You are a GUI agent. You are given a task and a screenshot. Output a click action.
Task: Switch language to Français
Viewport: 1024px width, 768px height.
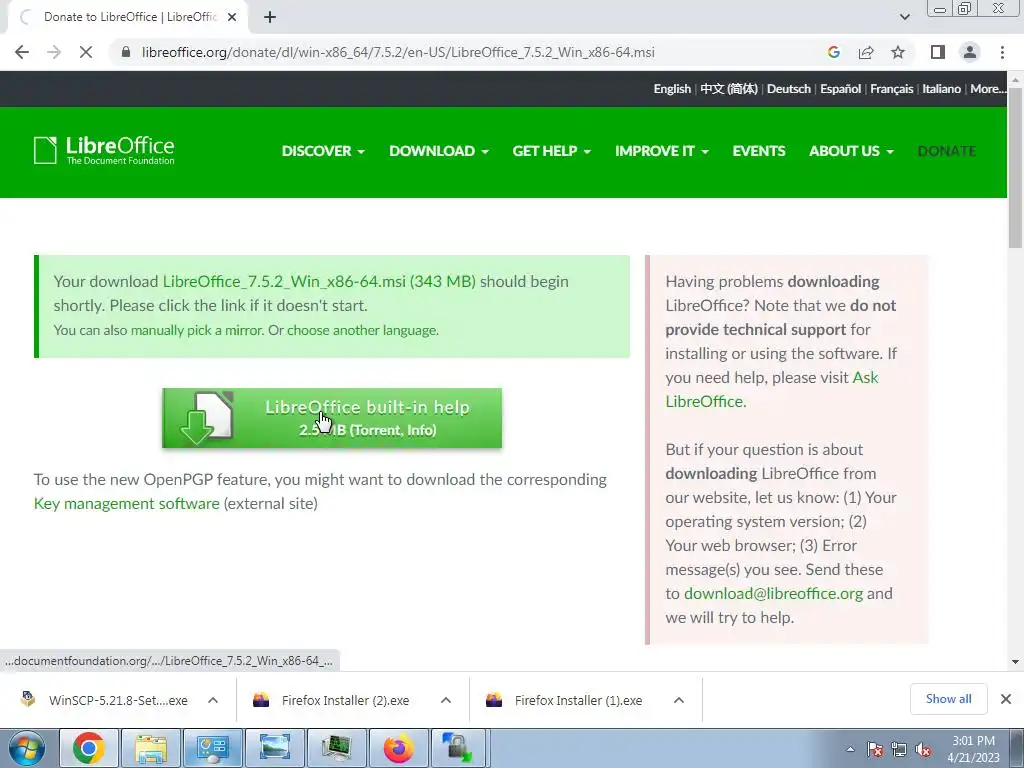point(891,89)
